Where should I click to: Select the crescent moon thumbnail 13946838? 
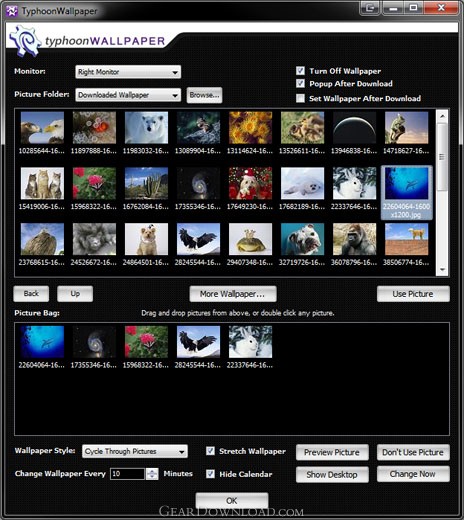click(354, 128)
